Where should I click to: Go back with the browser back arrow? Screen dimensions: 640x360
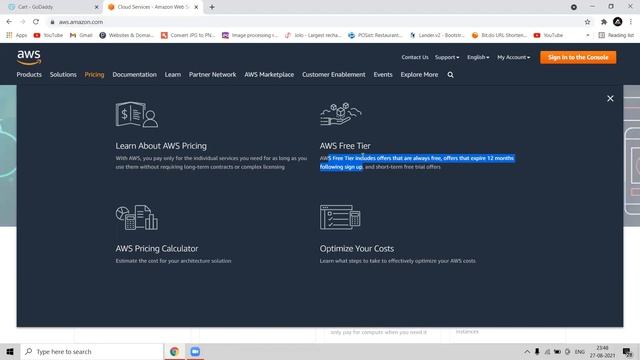pos(9,22)
